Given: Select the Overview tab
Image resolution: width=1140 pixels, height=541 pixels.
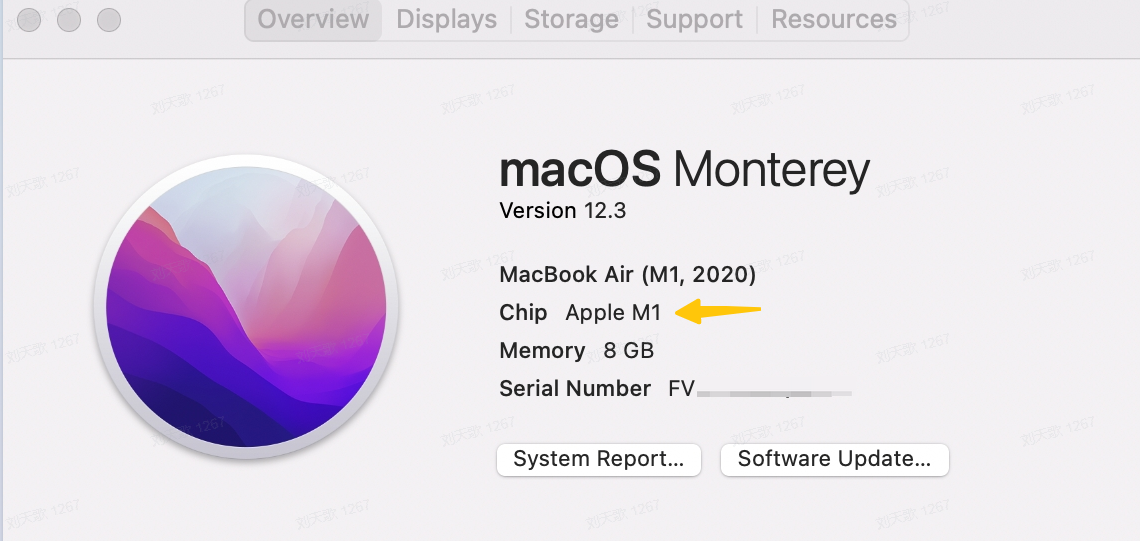Looking at the screenshot, I should click(x=313, y=20).
